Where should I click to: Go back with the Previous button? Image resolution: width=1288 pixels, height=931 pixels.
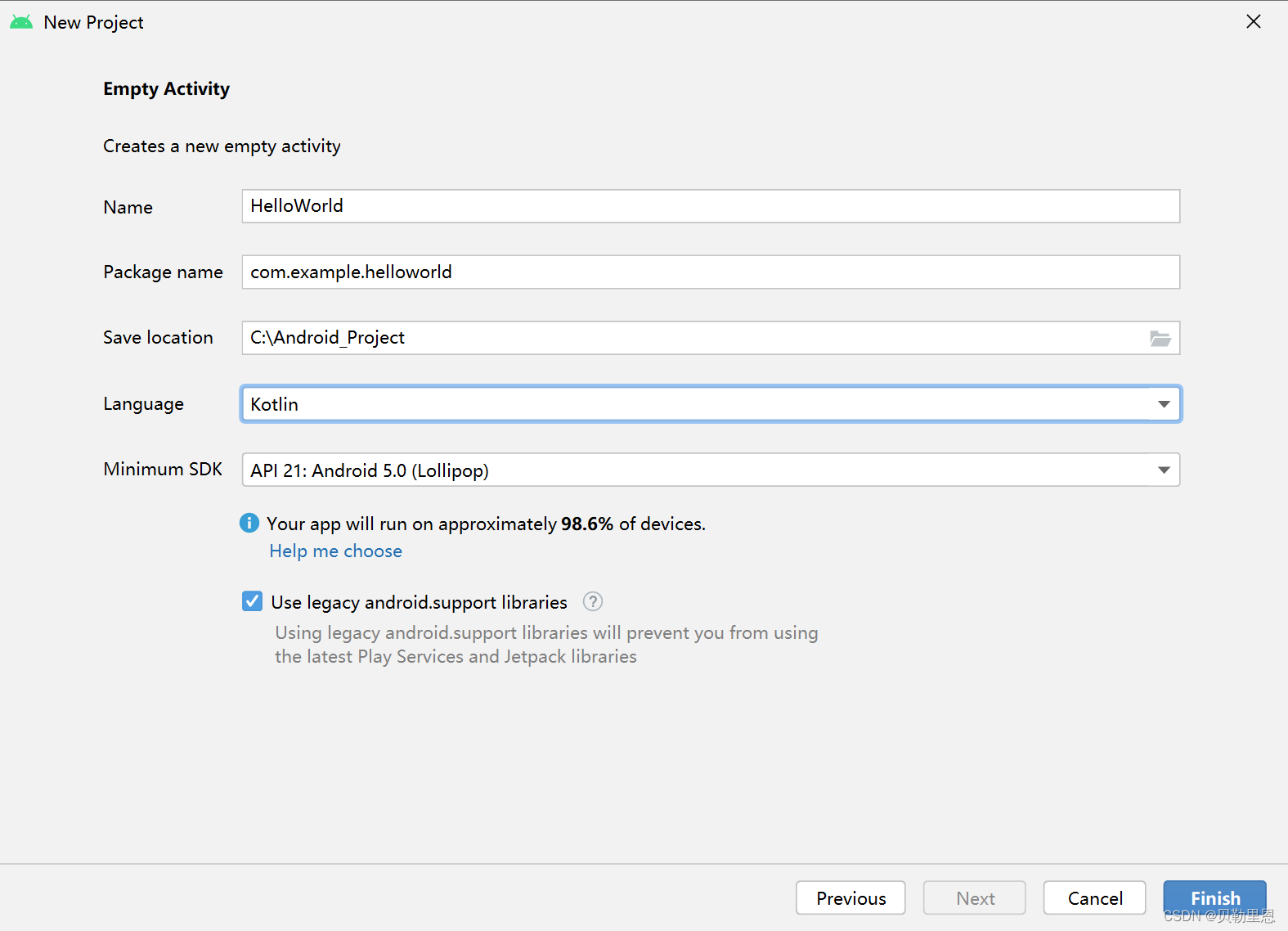tap(850, 897)
